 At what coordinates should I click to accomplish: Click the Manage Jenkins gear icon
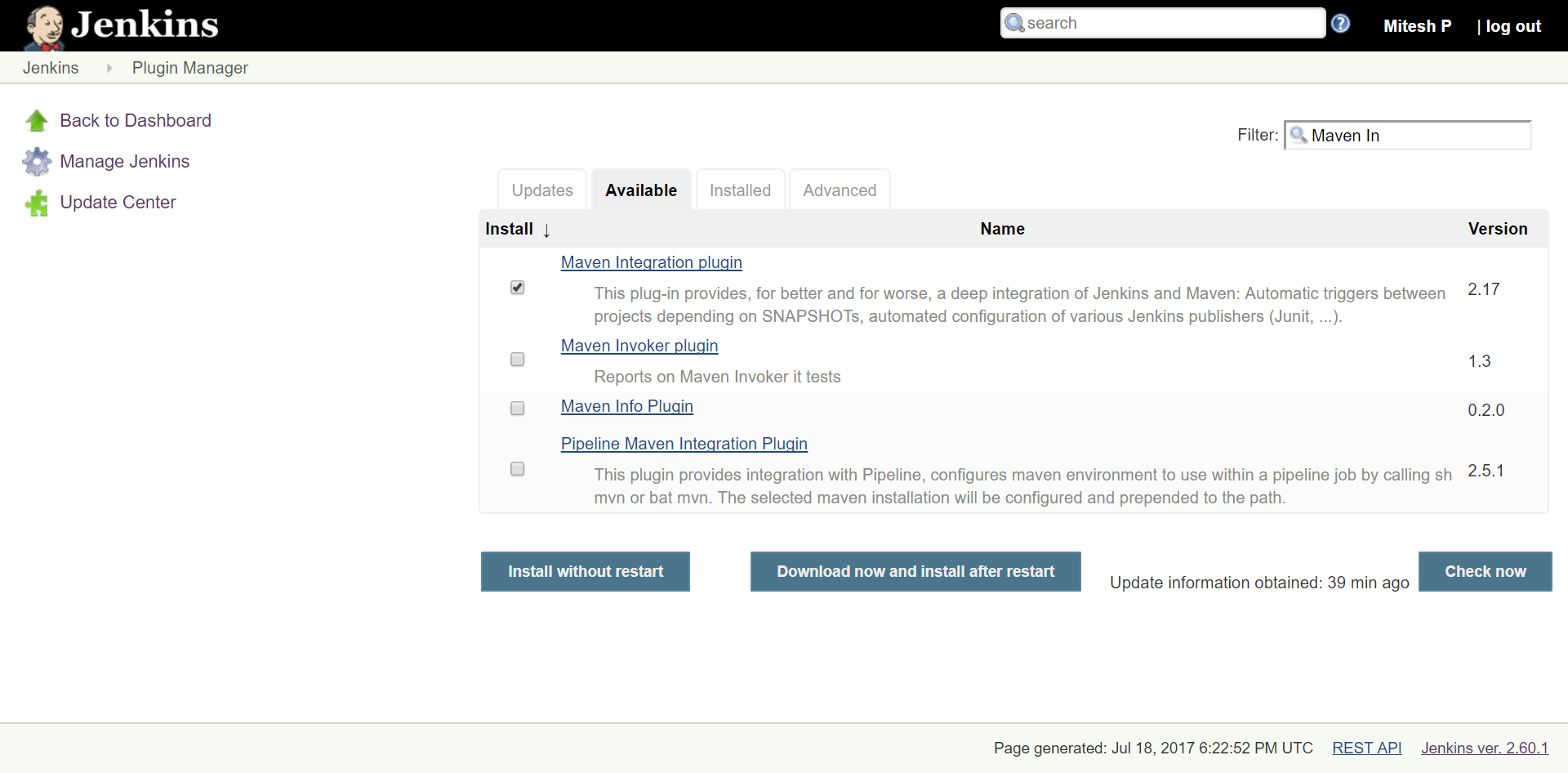coord(37,162)
